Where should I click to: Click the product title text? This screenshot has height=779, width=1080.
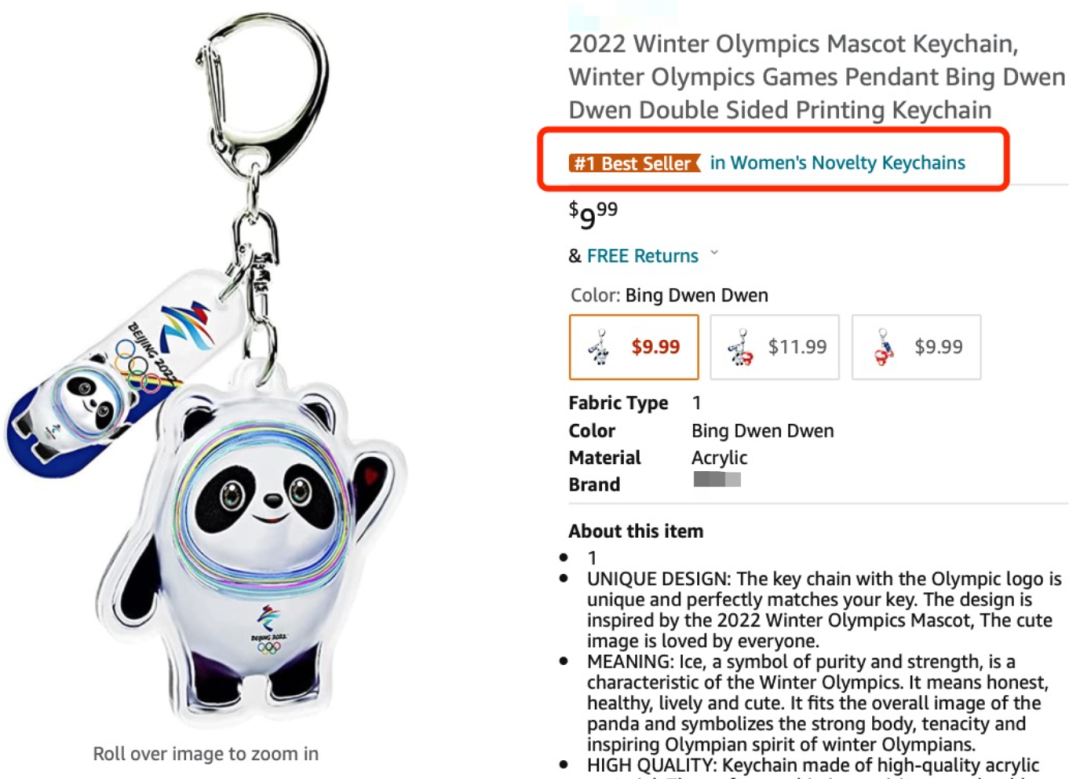click(816, 78)
